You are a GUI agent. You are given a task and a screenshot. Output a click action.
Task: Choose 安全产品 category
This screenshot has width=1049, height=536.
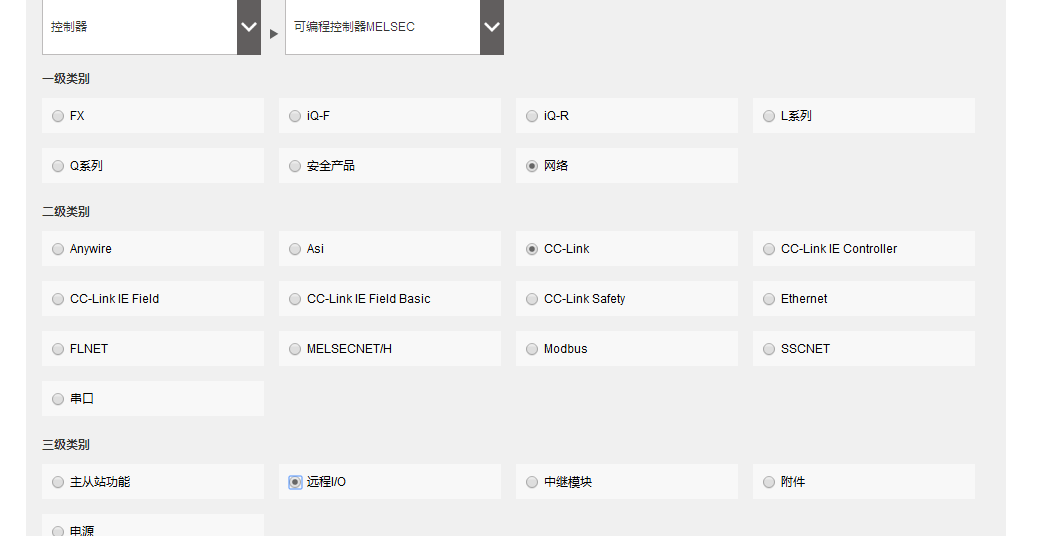coord(295,166)
